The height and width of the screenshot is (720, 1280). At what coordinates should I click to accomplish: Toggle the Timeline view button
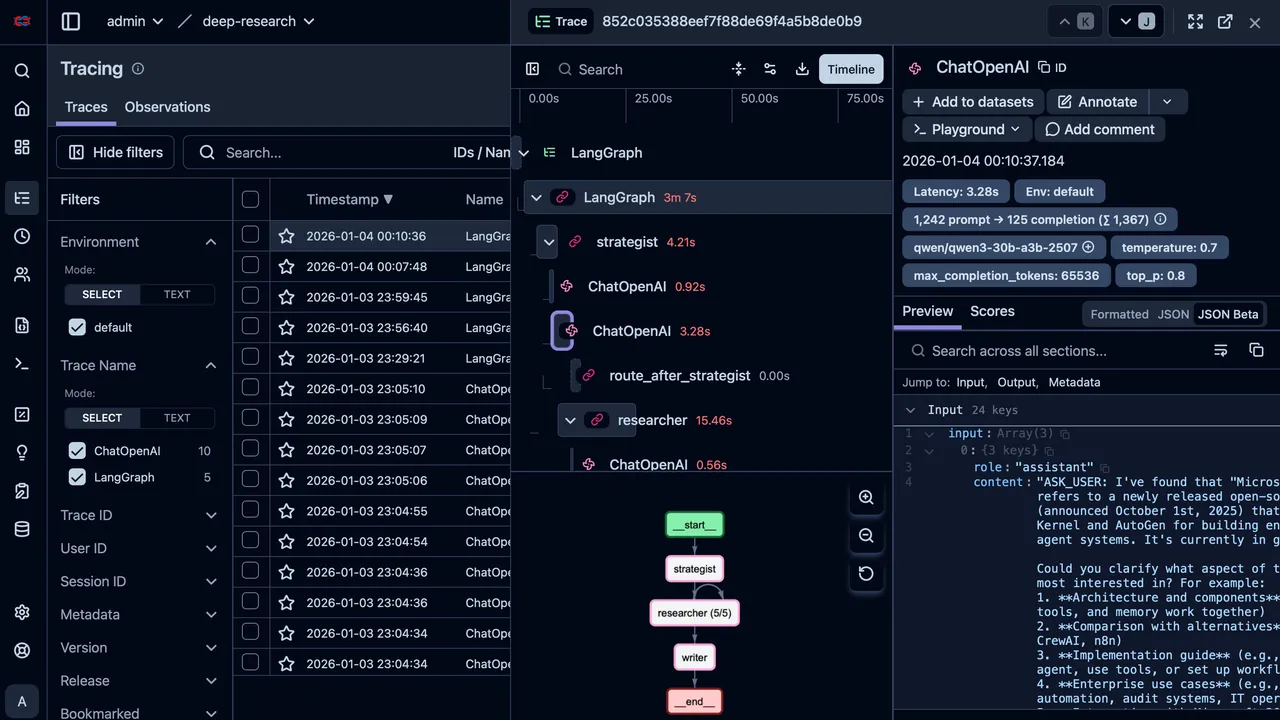(851, 69)
